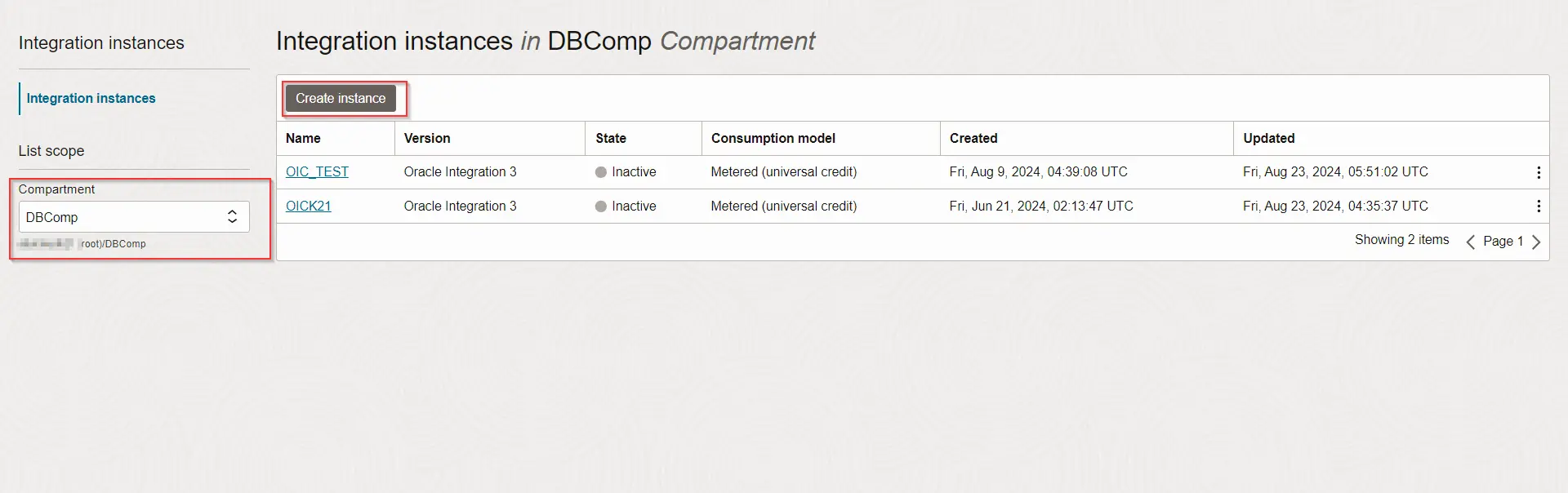Image resolution: width=1568 pixels, height=493 pixels.
Task: Go to previous page arrow
Action: point(1470,242)
